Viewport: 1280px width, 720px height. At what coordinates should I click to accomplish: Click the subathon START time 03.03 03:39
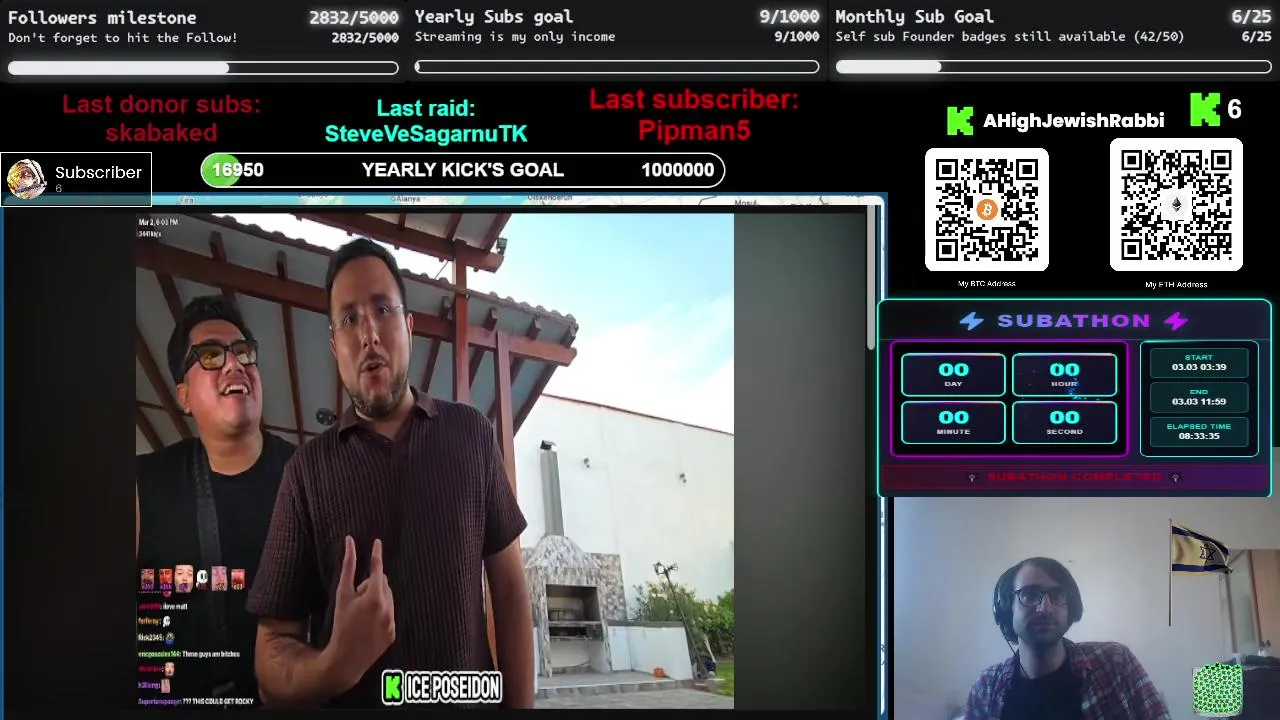pyautogui.click(x=1199, y=367)
